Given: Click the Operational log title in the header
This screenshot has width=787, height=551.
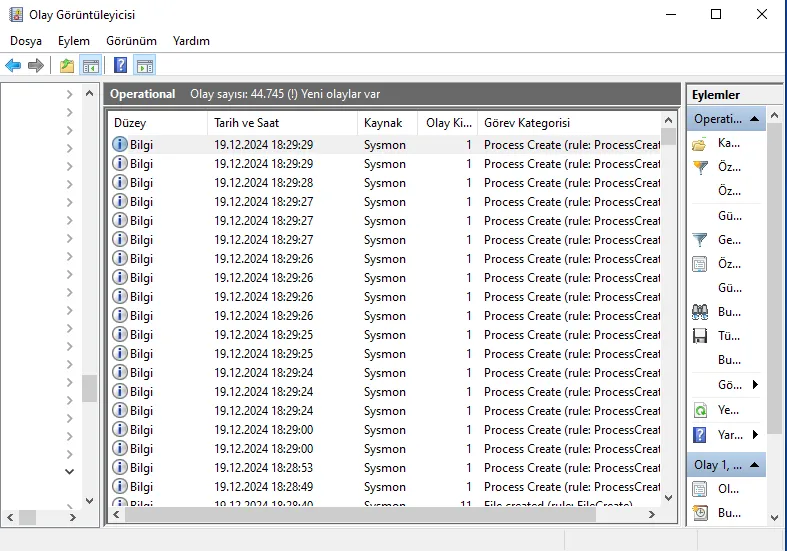Looking at the screenshot, I should (x=143, y=94).
